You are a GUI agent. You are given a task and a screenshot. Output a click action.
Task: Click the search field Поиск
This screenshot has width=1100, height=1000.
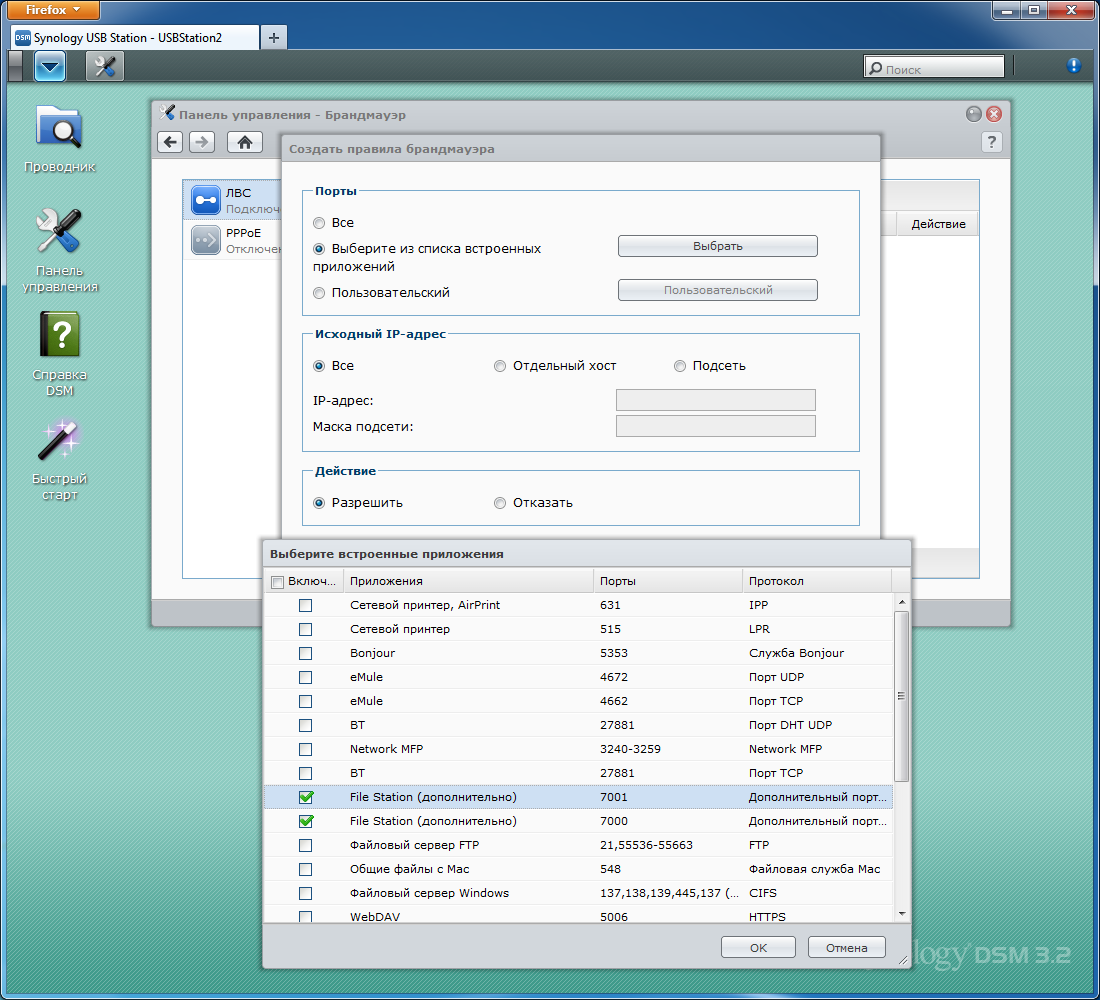[934, 68]
